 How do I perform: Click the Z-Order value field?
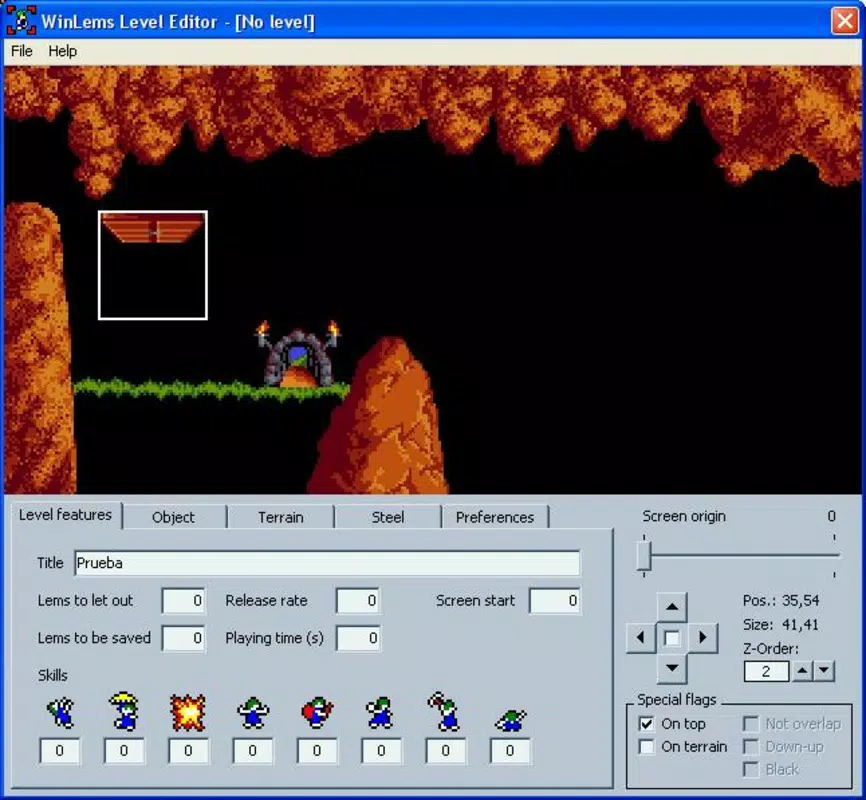point(767,671)
